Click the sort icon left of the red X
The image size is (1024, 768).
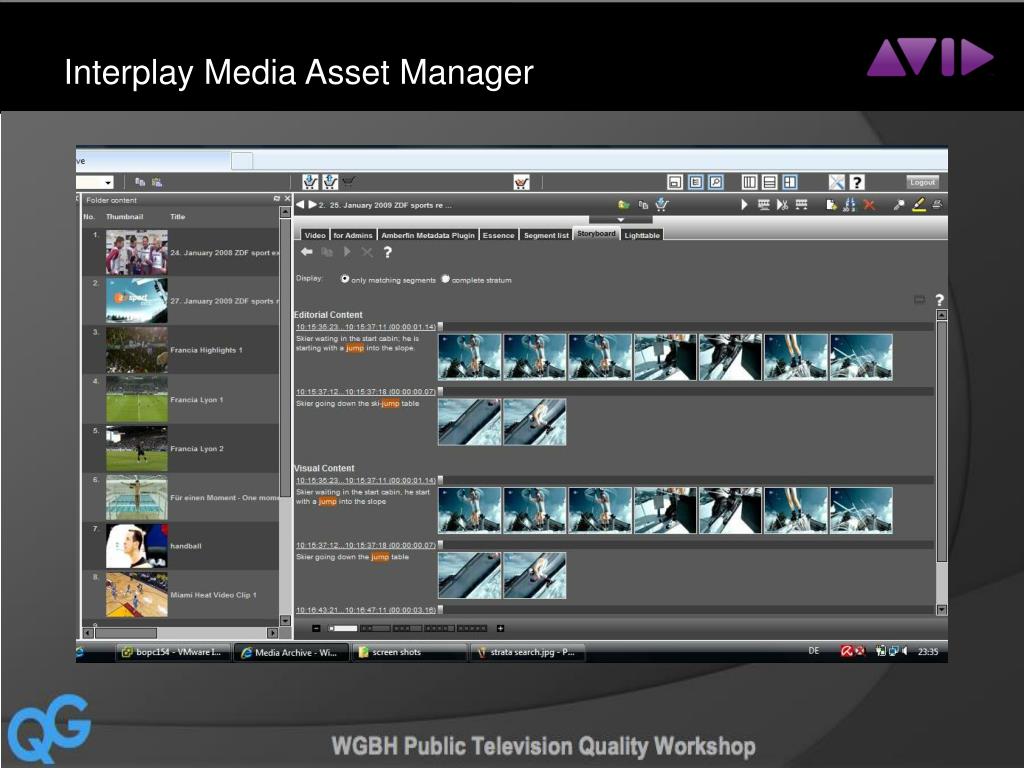click(850, 204)
